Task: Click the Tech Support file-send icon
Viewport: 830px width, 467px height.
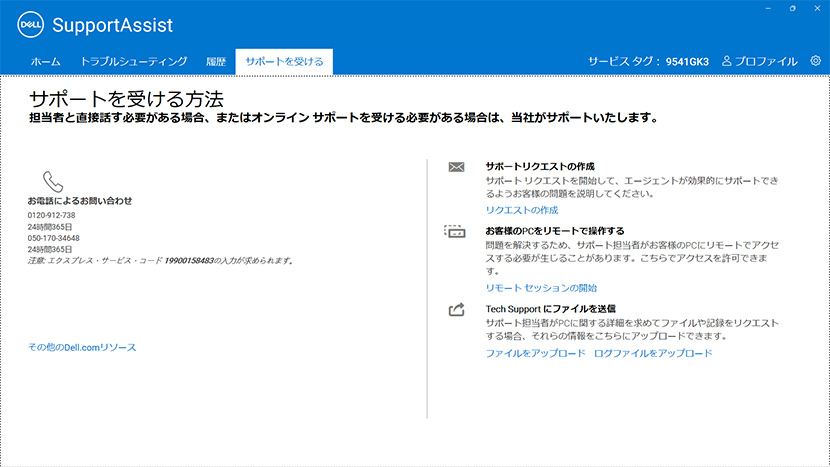Action: click(x=456, y=309)
